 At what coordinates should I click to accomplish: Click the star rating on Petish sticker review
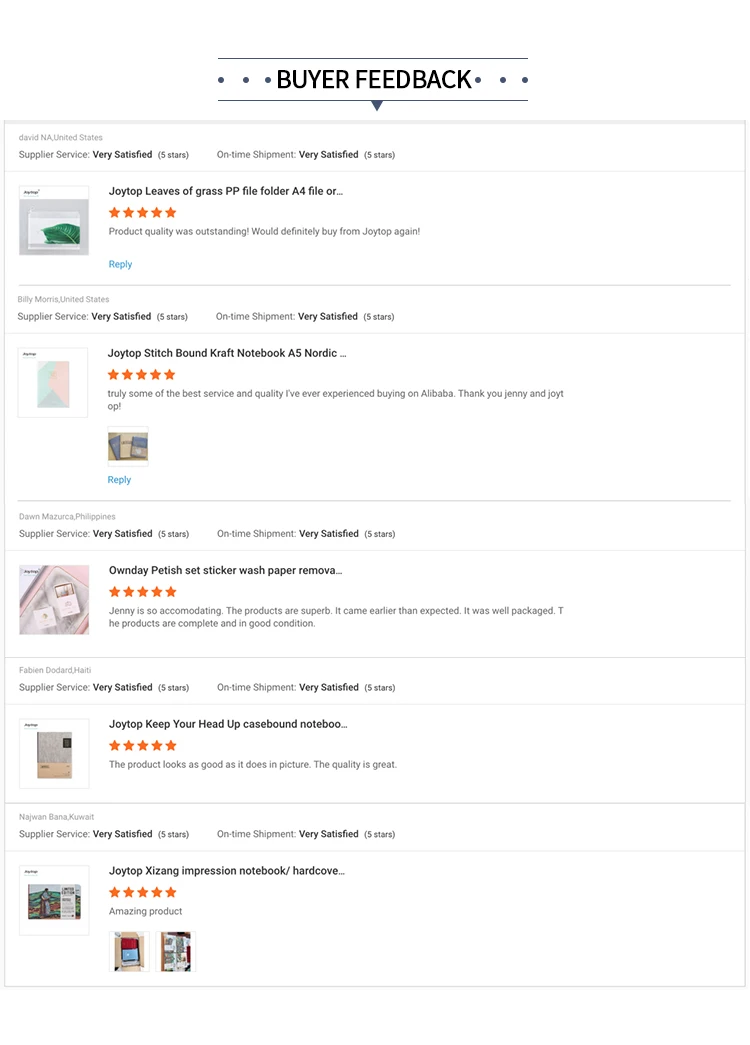[142, 591]
